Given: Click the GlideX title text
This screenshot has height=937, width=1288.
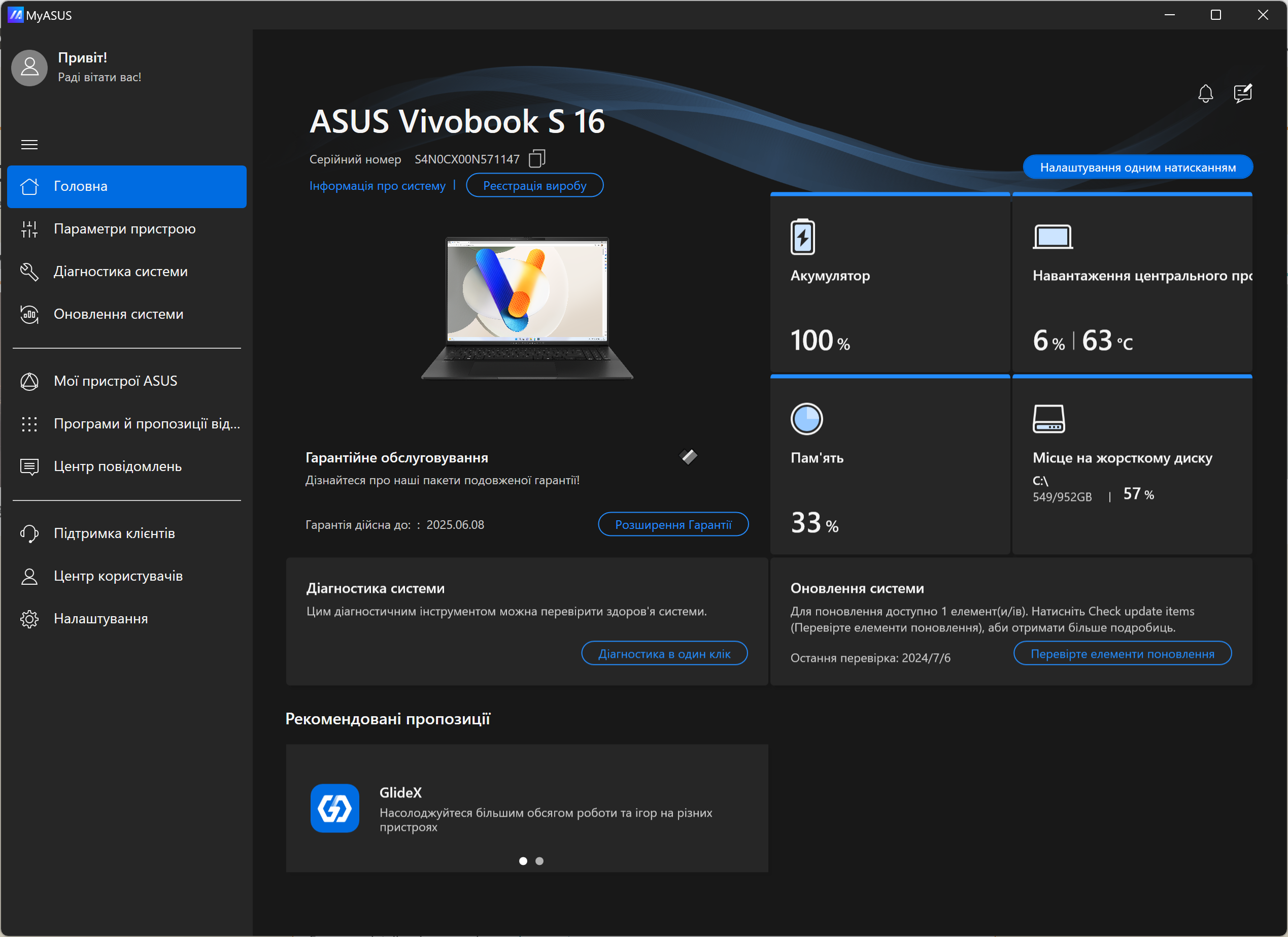Looking at the screenshot, I should click(400, 792).
